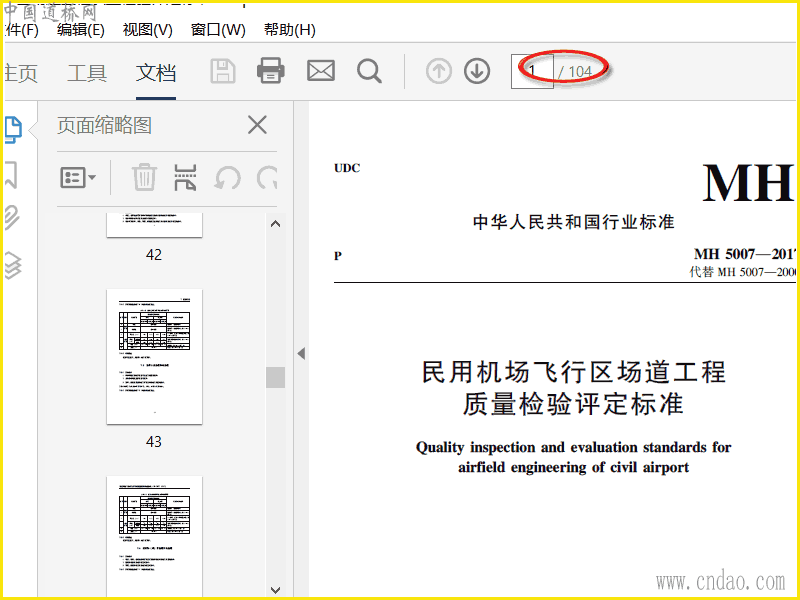Open page thumbnails sidebar icon

click(13, 130)
